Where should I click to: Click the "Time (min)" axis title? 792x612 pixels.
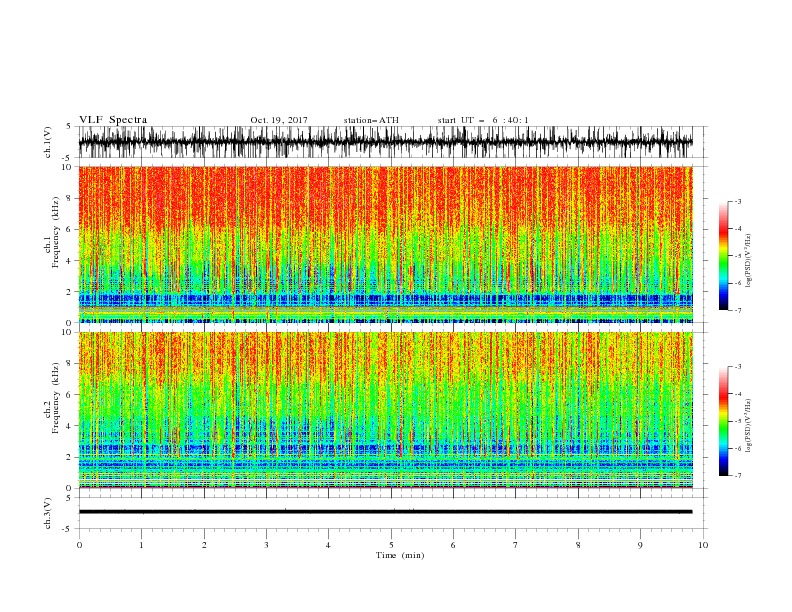point(400,555)
